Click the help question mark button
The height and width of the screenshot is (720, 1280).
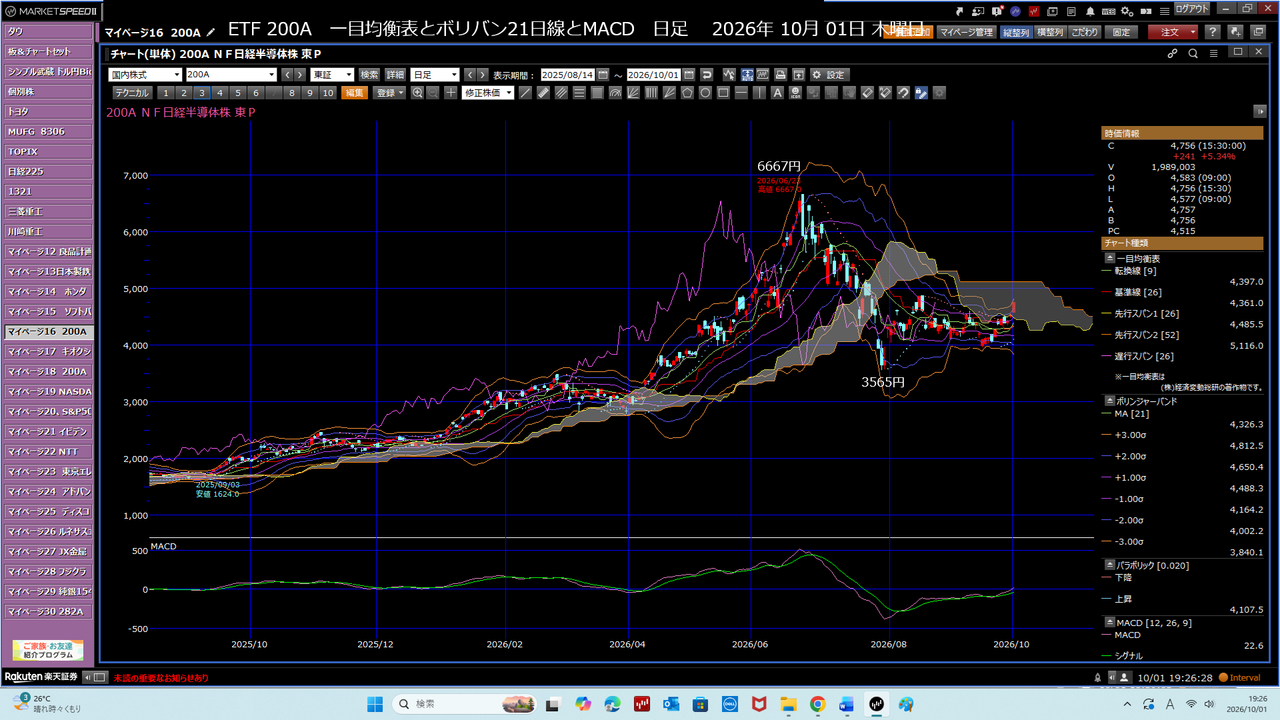tap(1212, 32)
